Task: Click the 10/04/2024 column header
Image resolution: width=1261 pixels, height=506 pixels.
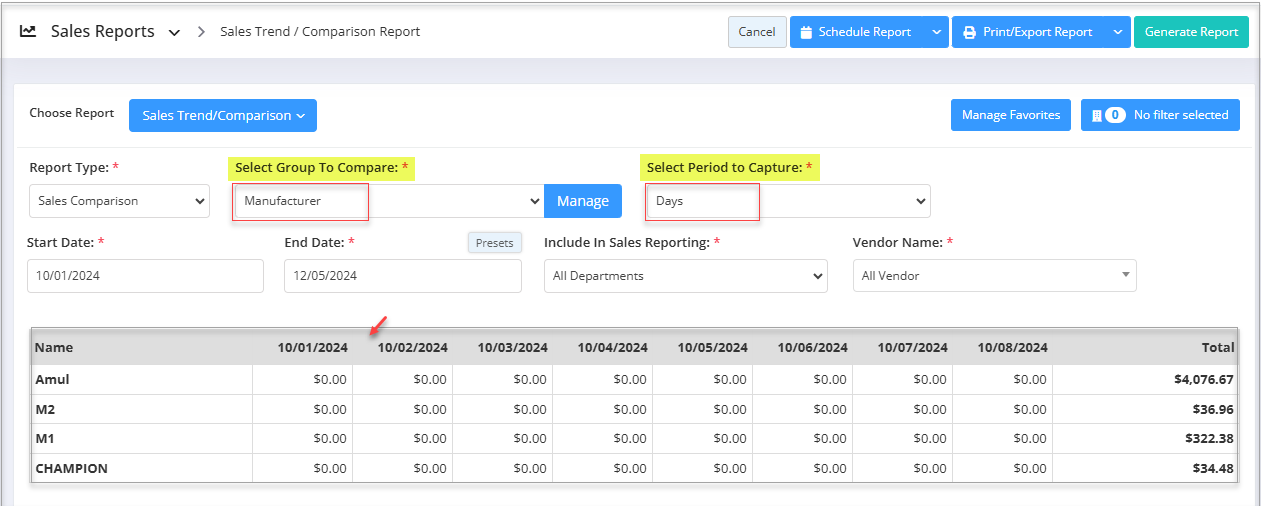Action: (x=613, y=348)
